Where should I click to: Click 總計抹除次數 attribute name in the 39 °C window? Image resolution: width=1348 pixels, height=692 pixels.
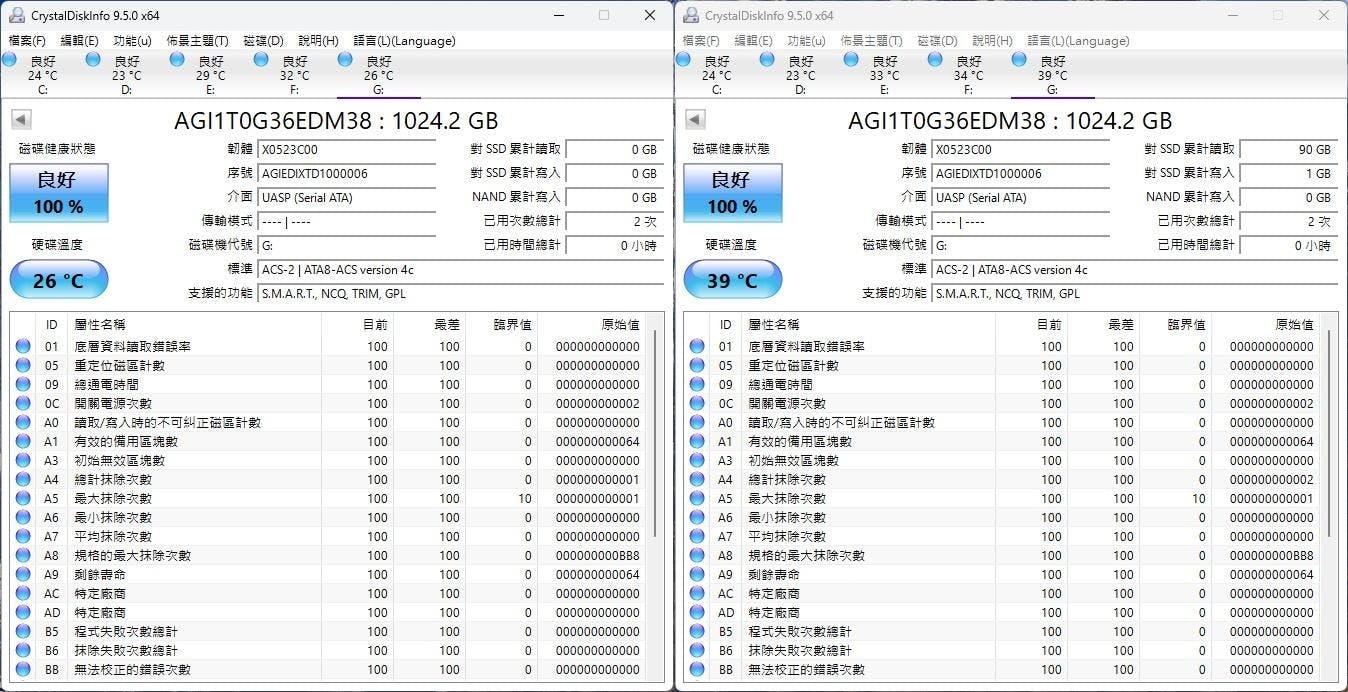click(x=787, y=480)
